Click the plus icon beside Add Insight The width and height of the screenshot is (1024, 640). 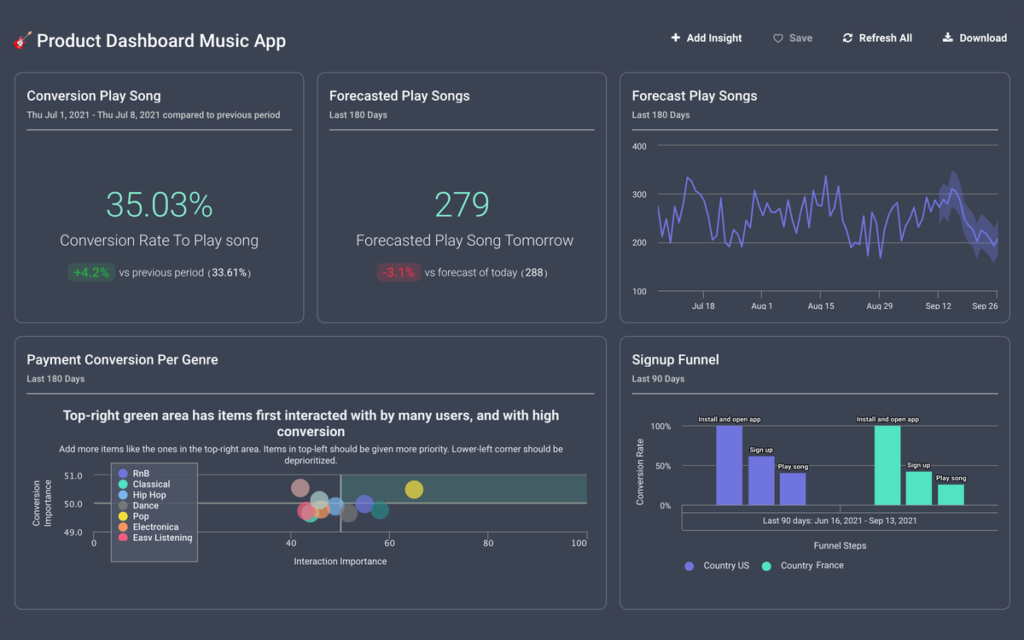[675, 38]
